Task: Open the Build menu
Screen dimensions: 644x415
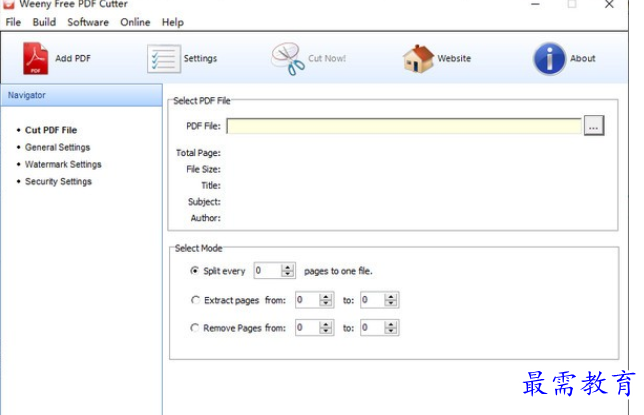Action: (x=44, y=22)
